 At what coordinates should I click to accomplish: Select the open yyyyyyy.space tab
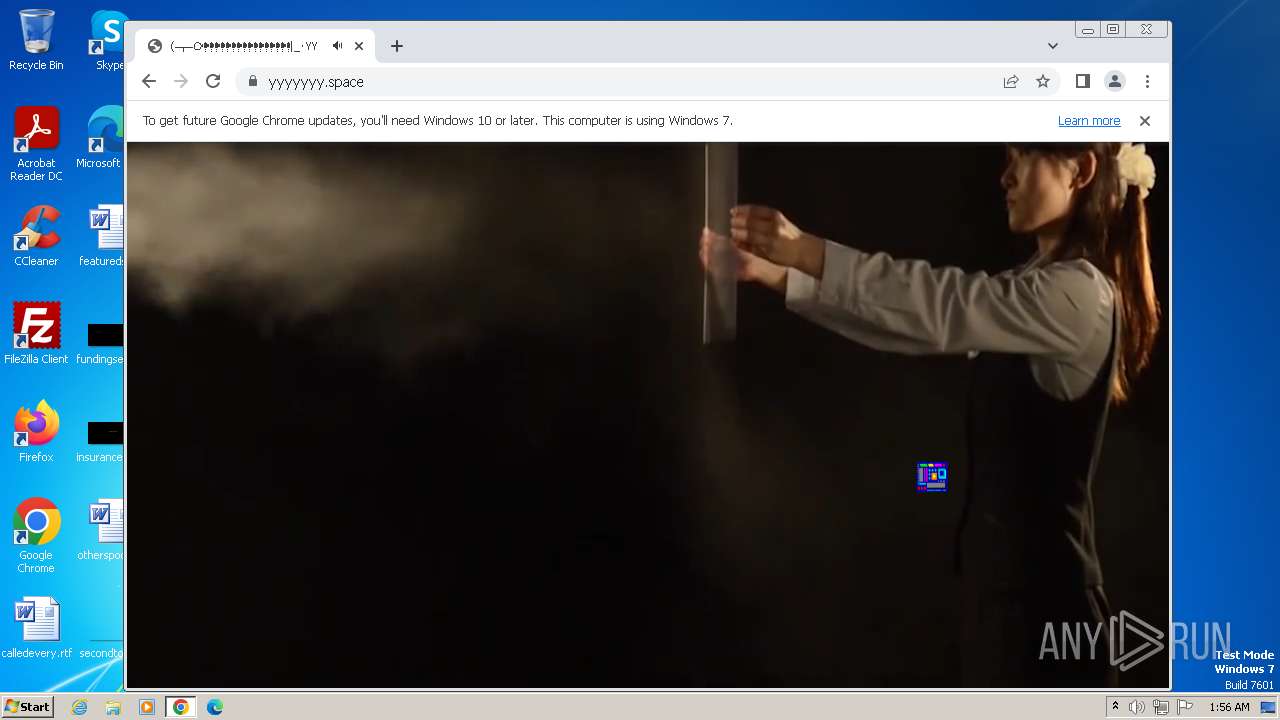tap(255, 46)
